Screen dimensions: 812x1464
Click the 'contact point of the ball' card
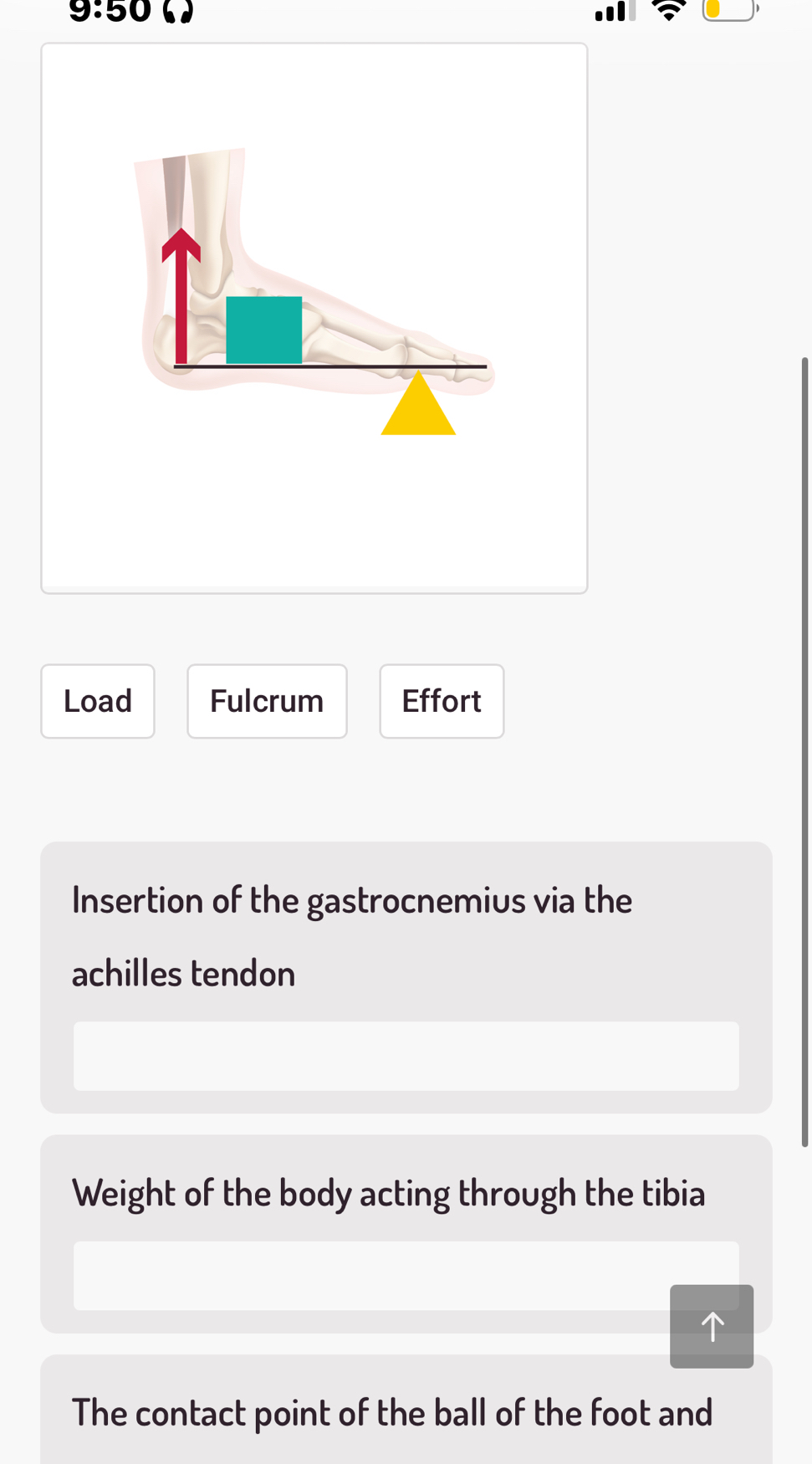(x=406, y=1410)
